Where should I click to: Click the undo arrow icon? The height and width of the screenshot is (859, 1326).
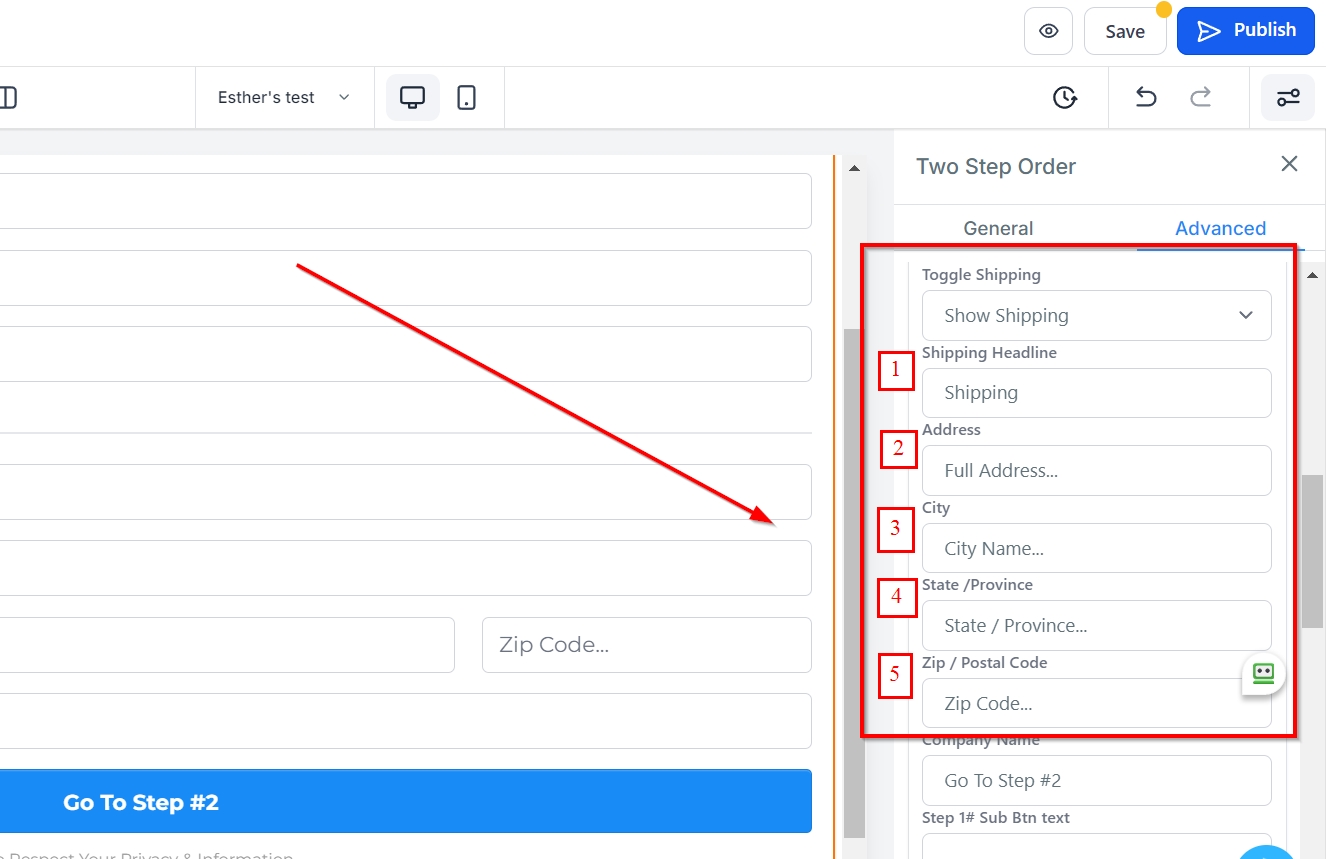(x=1146, y=97)
